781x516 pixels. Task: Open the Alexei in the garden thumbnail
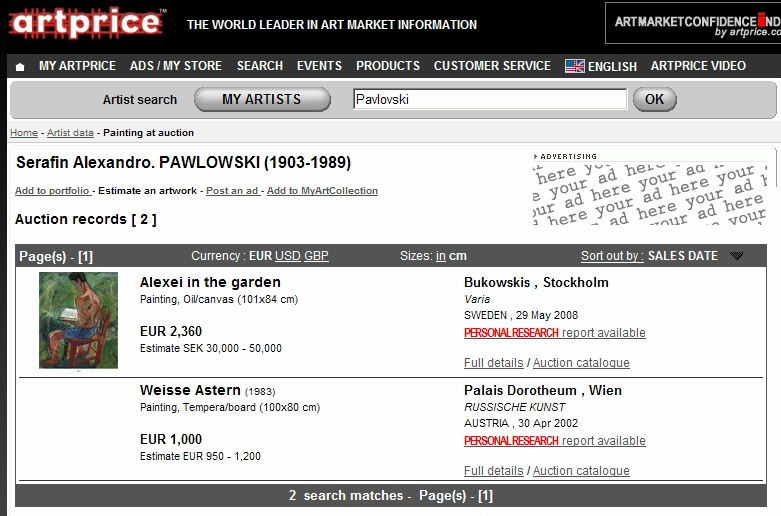(x=78, y=320)
